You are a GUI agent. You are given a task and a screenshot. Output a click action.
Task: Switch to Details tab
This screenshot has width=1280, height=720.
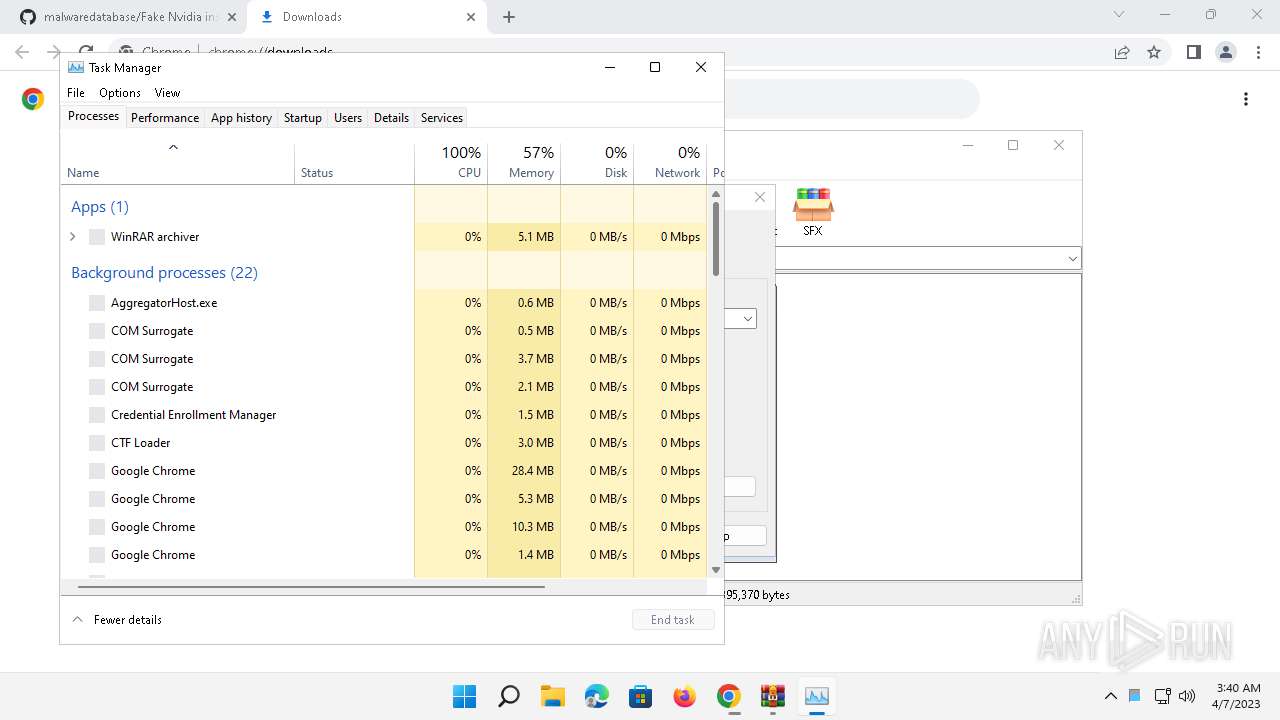391,117
